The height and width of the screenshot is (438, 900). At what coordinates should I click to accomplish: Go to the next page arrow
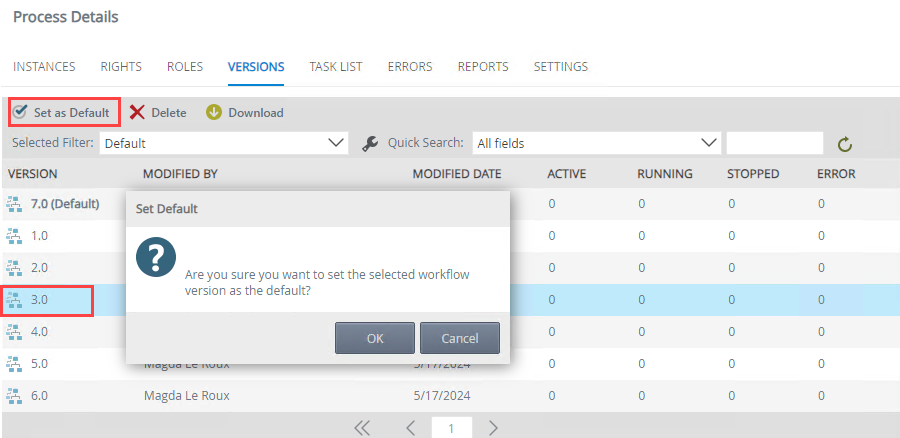[493, 428]
